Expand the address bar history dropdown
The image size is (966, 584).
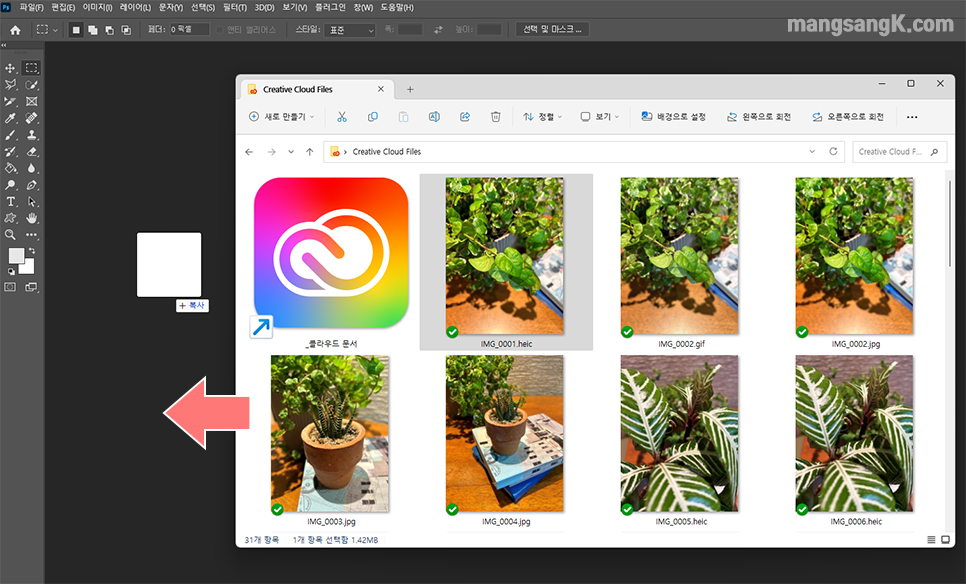click(x=812, y=152)
